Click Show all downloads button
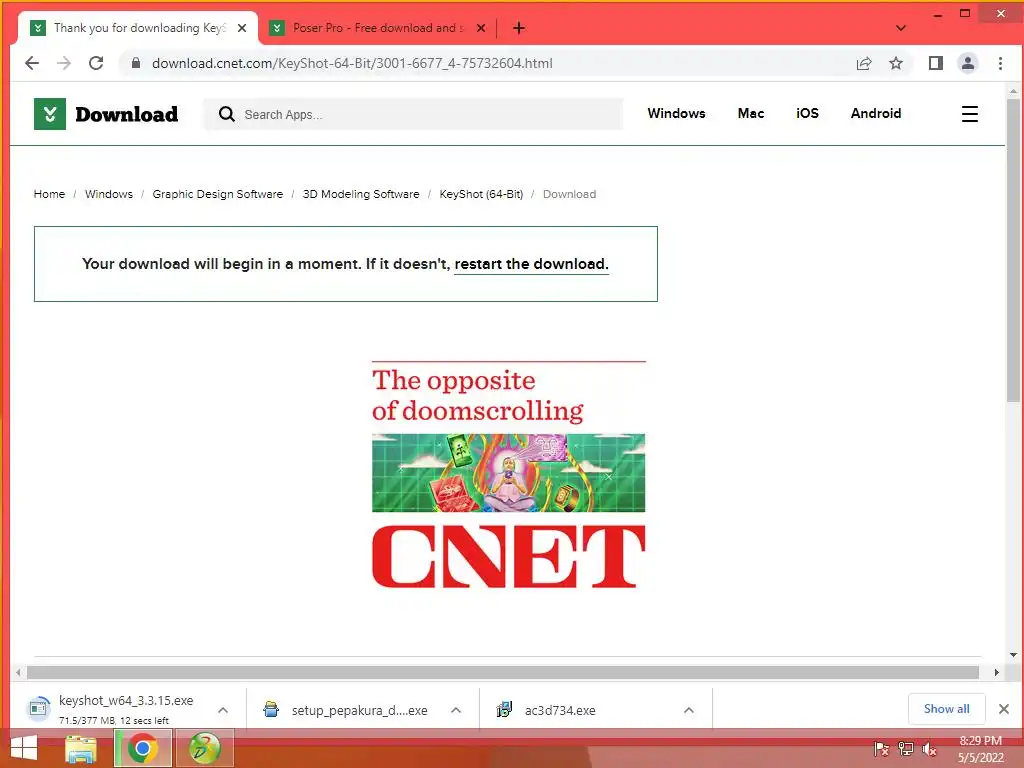 [946, 709]
